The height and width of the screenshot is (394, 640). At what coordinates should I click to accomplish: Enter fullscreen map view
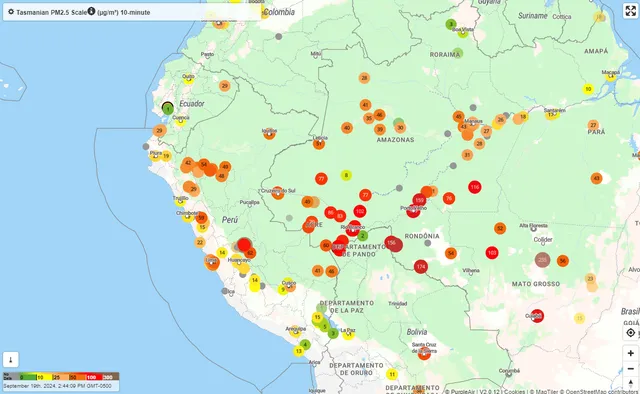631,11
